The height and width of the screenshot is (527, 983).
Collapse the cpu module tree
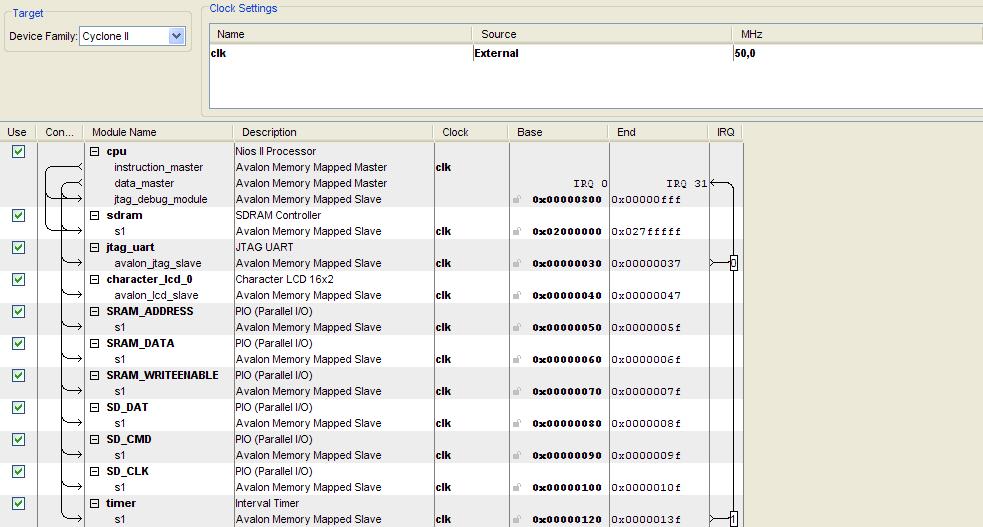(95, 151)
